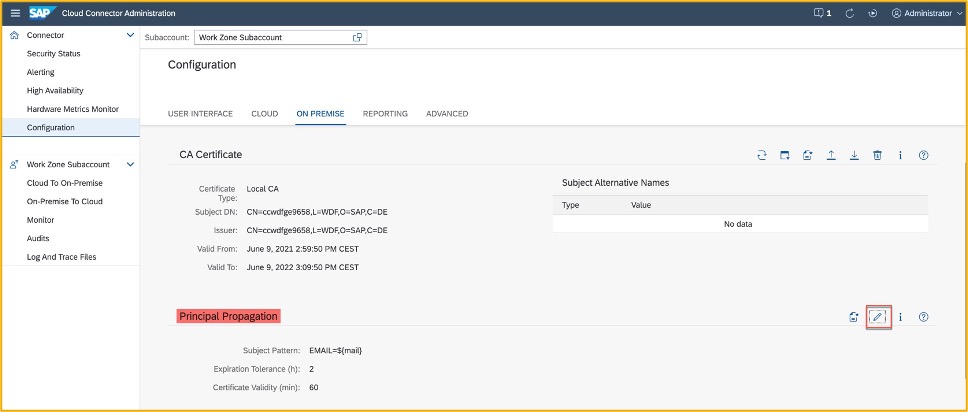Click the Valid To date June 9, 2022

302,267
